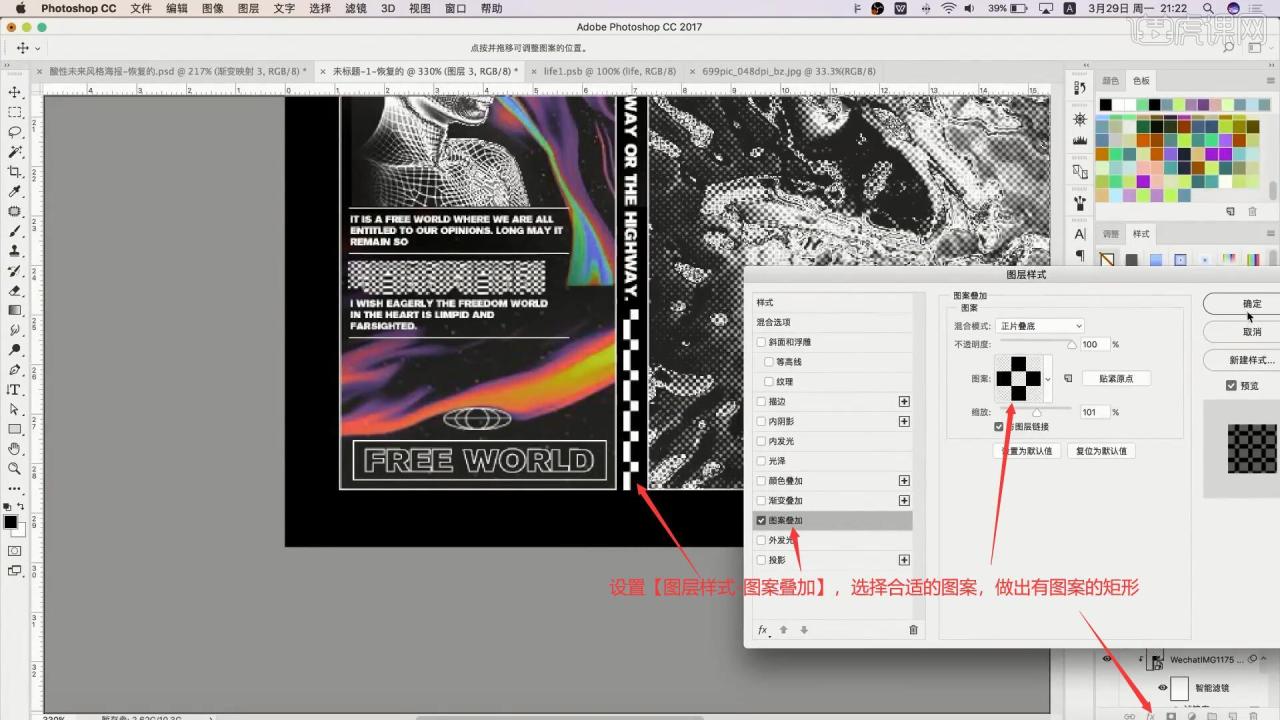Enable the 纹理 checkbox
This screenshot has width=1280, height=720.
point(769,382)
